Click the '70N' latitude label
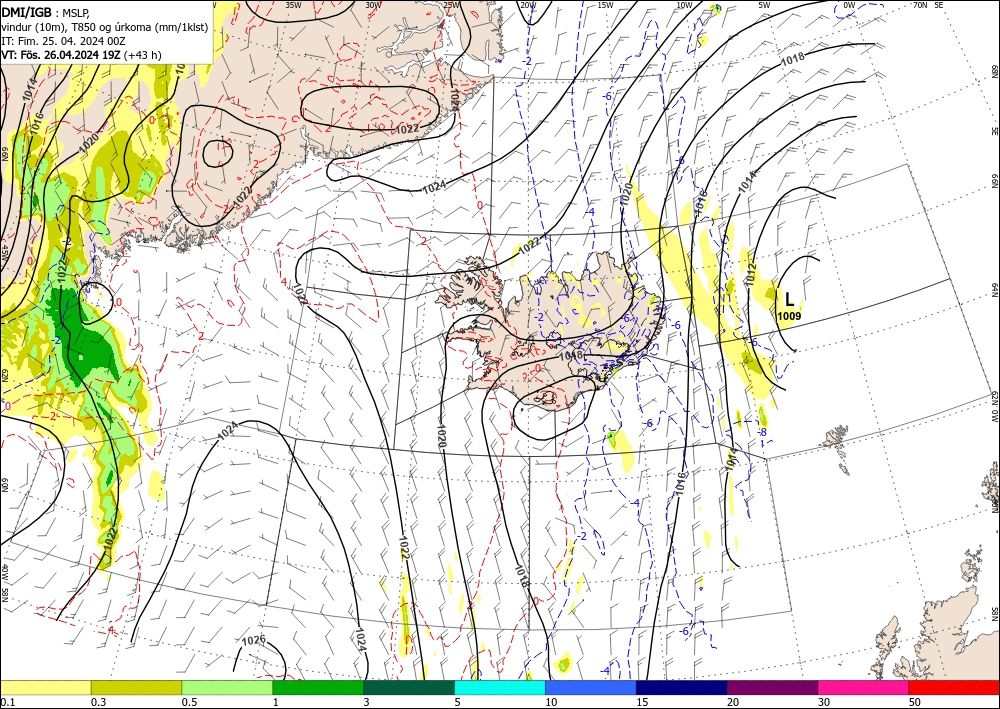 point(920,5)
